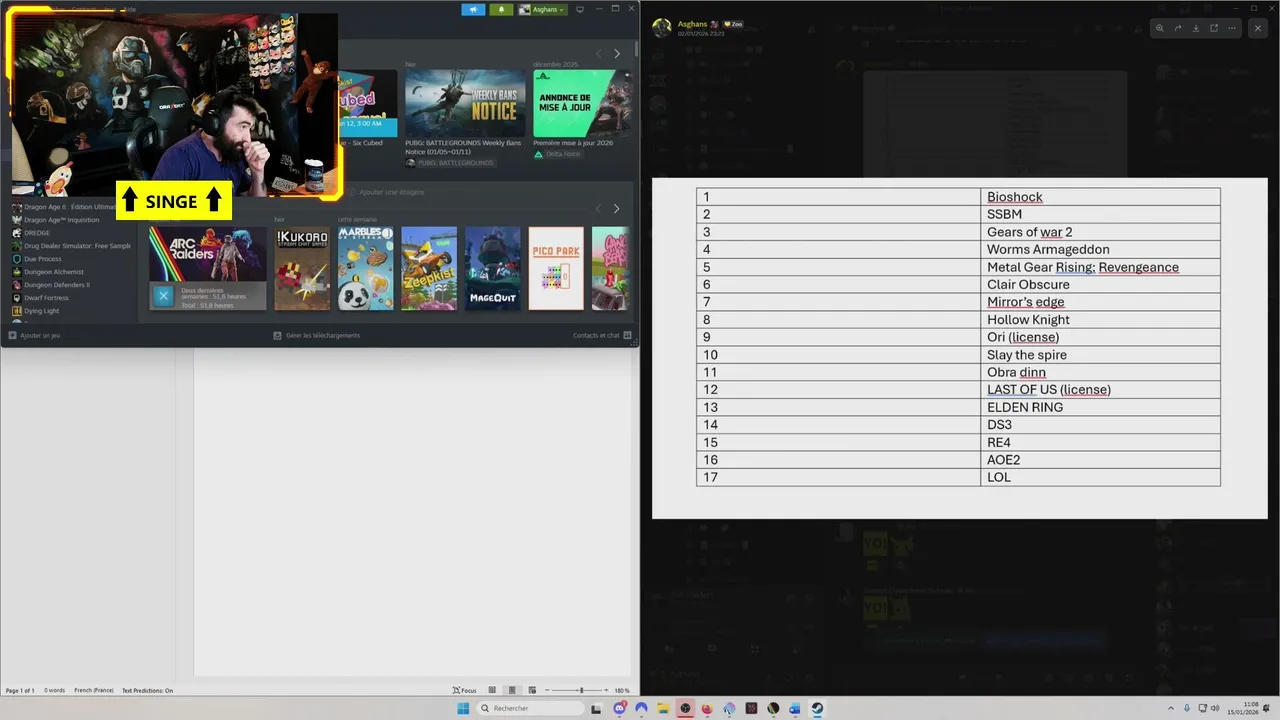Open Firefox from the Windows taskbar
This screenshot has width=1280, height=720.
coord(707,708)
